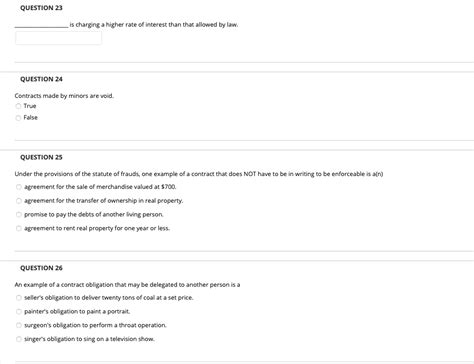Choose sale of merchandise valued at $700
This screenshot has width=474, height=364.
[x=19, y=187]
